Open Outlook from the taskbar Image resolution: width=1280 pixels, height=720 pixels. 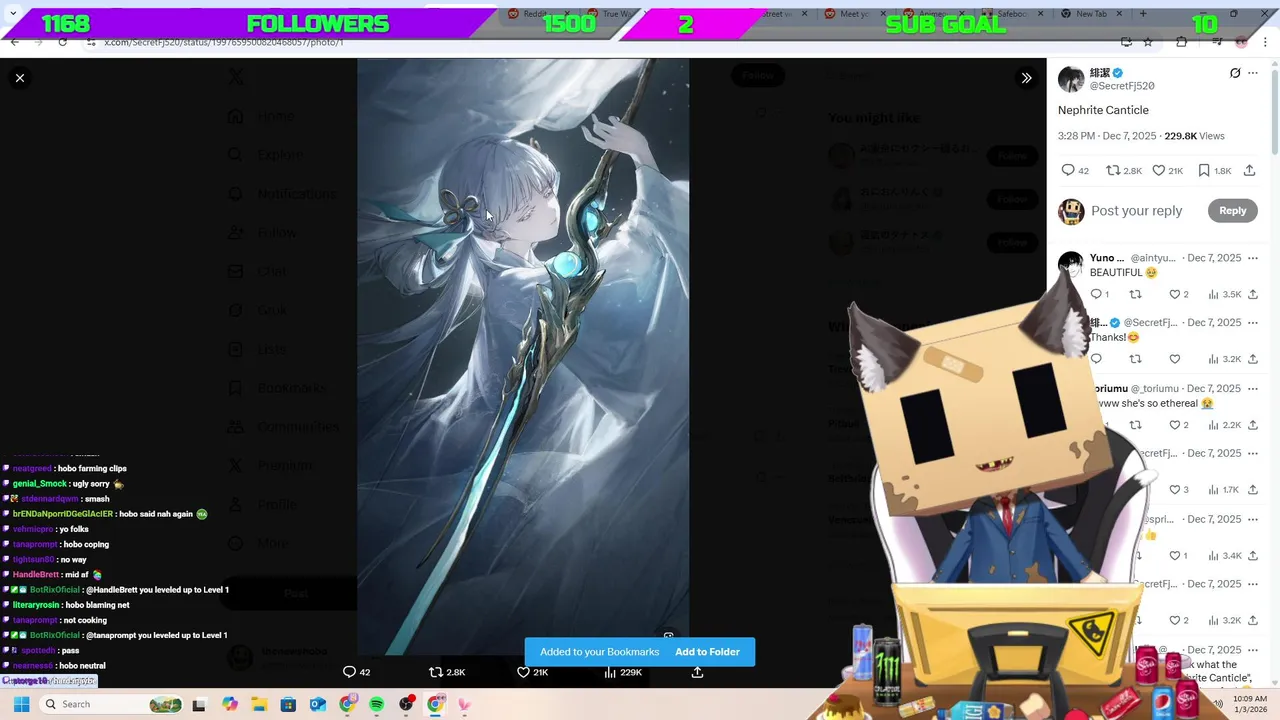(318, 704)
